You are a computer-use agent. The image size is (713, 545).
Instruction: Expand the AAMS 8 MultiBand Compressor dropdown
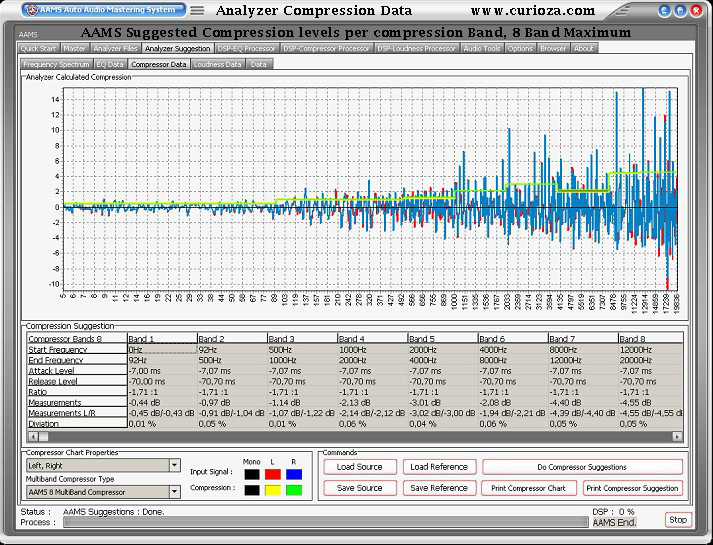175,492
